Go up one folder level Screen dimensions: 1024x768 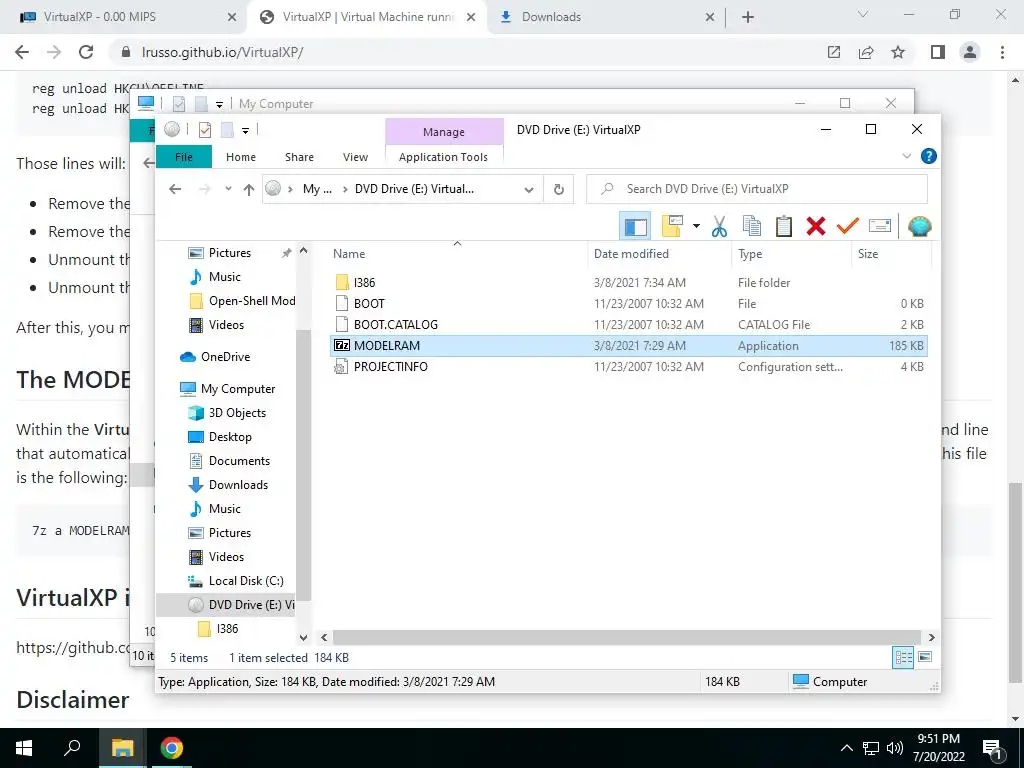click(x=249, y=189)
